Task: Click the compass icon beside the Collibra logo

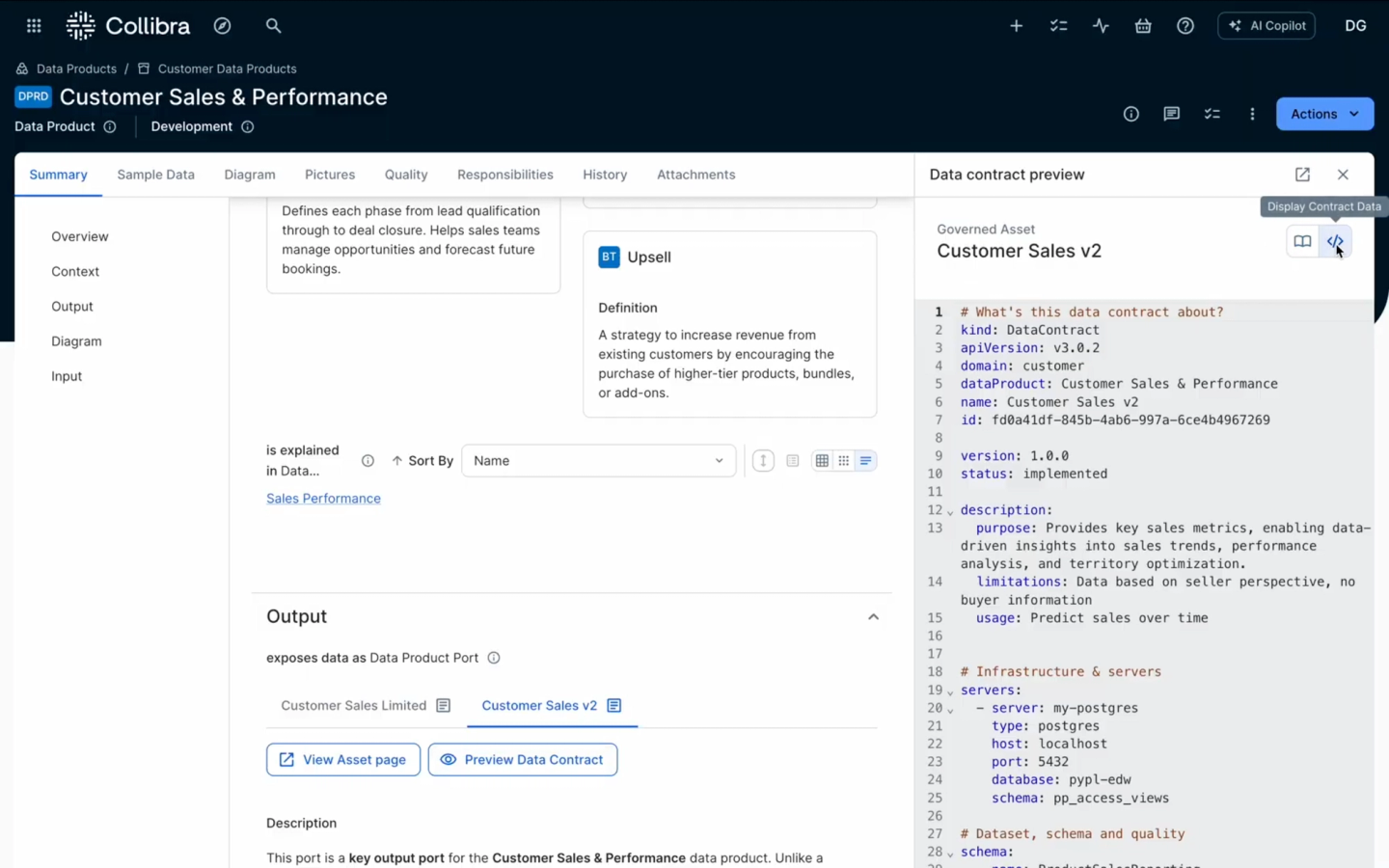Action: 222,26
